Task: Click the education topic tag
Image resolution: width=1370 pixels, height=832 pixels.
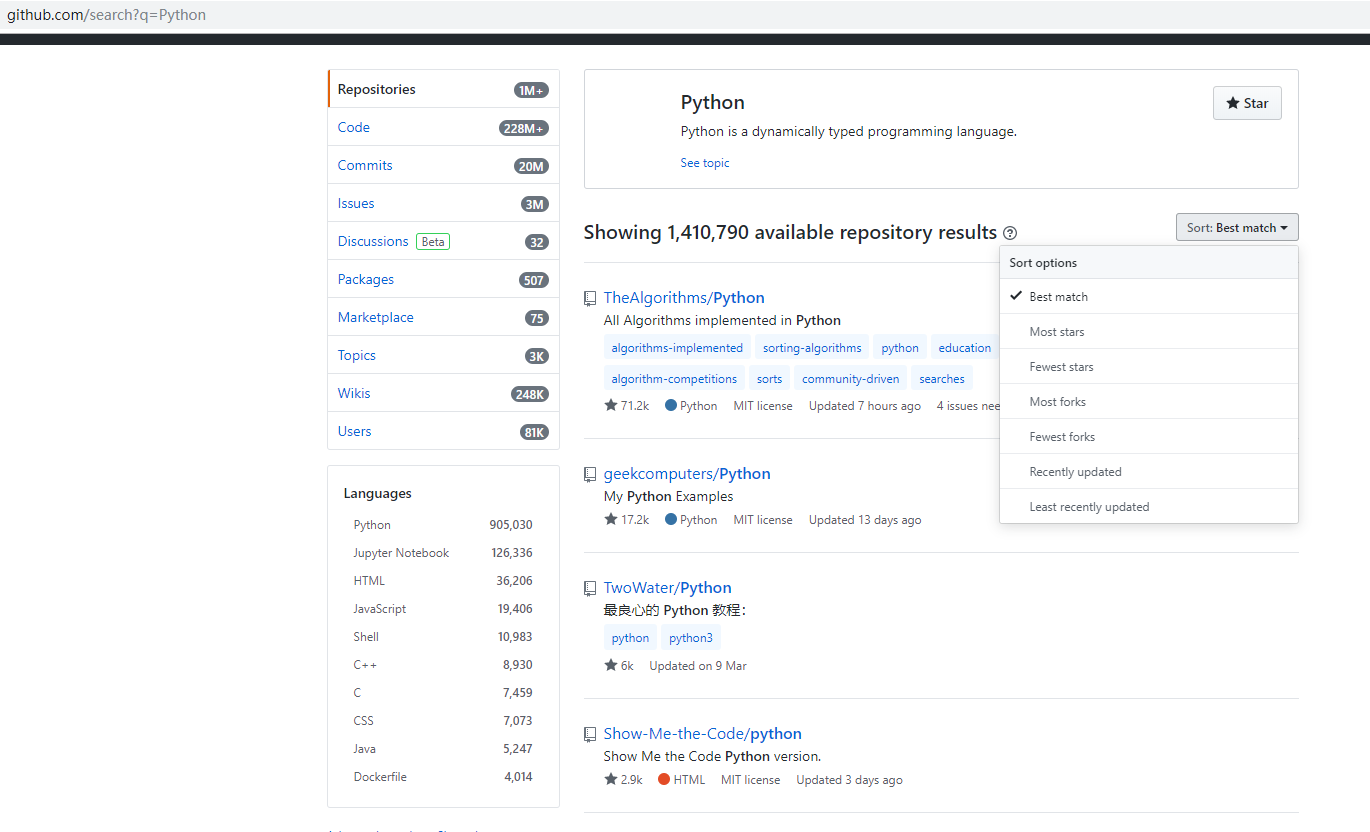Action: [965, 348]
